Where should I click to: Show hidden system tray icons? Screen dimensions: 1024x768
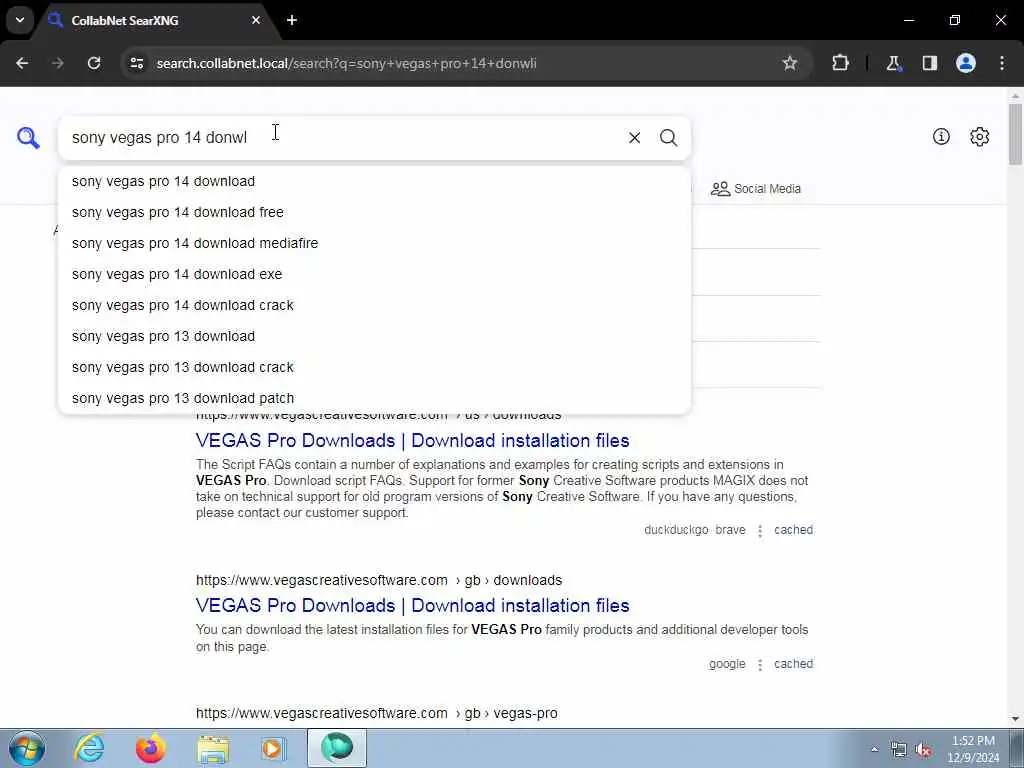(874, 749)
